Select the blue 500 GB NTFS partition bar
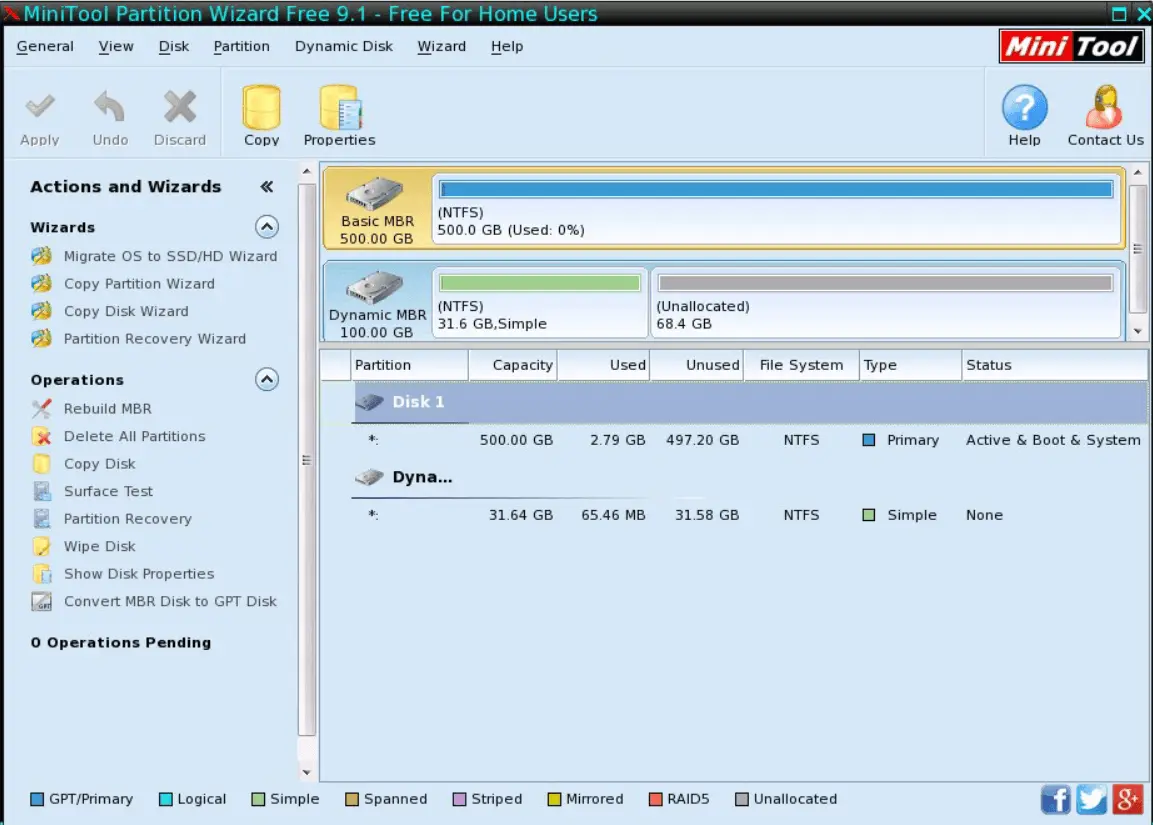 point(776,190)
